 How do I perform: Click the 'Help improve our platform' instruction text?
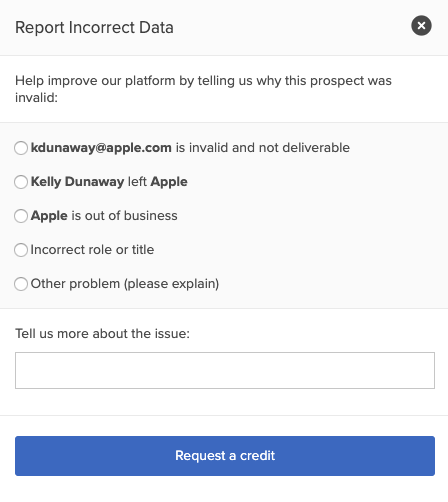click(x=203, y=89)
